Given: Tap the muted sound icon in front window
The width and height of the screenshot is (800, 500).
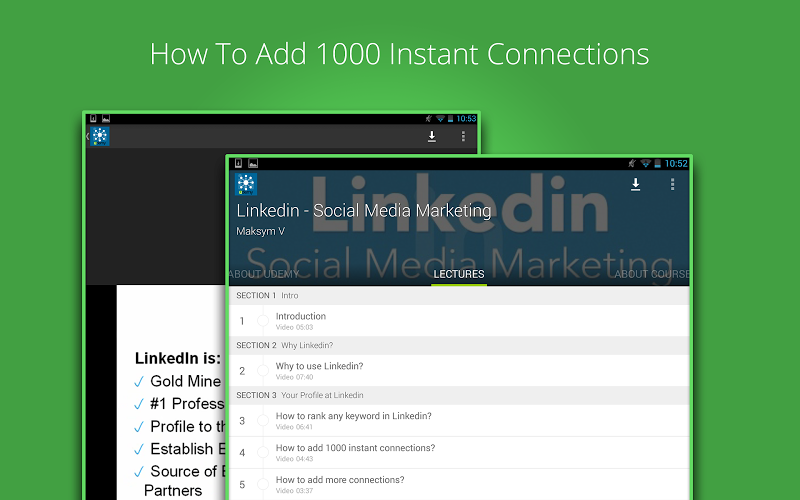Looking at the screenshot, I should tap(632, 163).
